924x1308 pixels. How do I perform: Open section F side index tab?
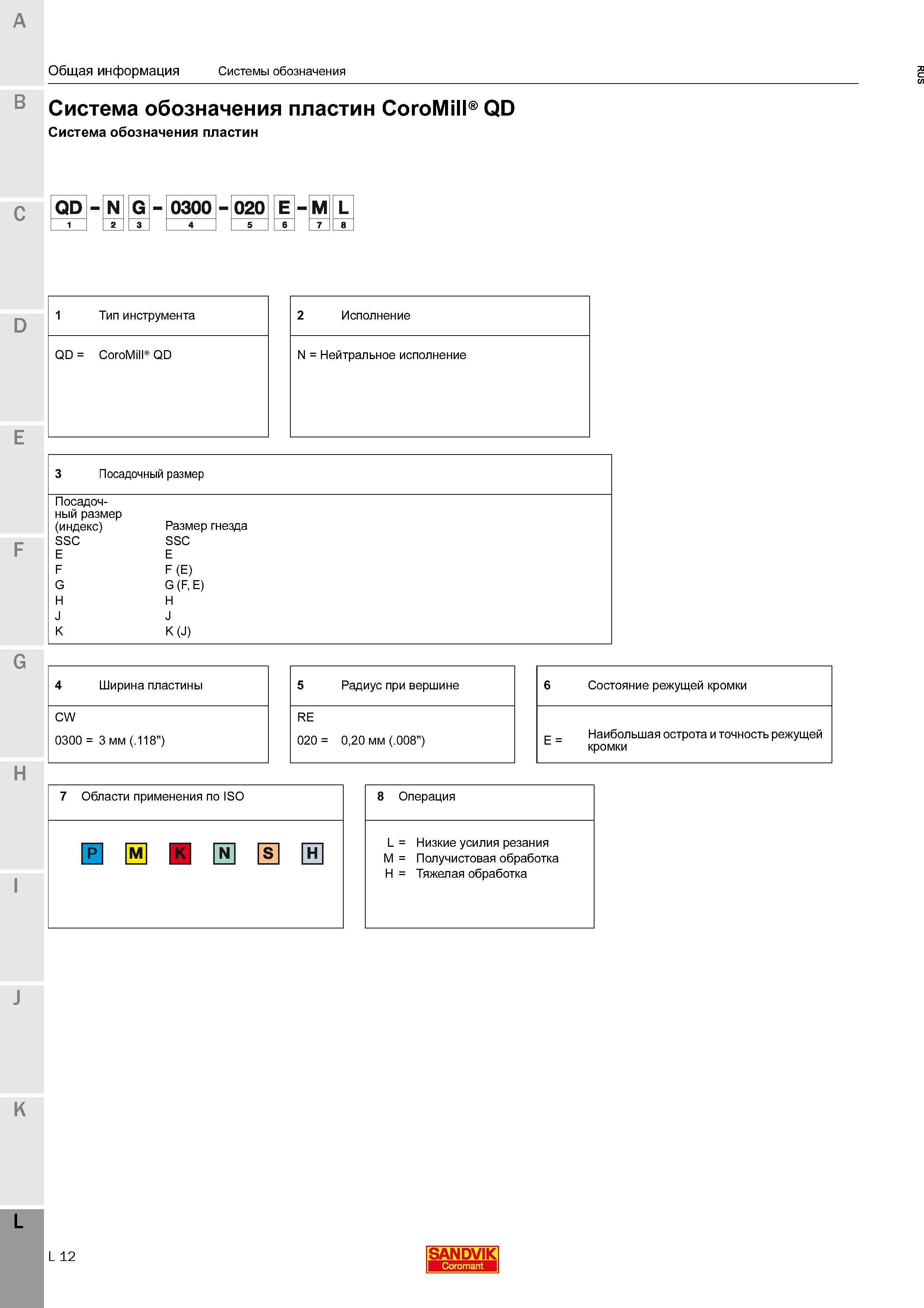coord(22,591)
